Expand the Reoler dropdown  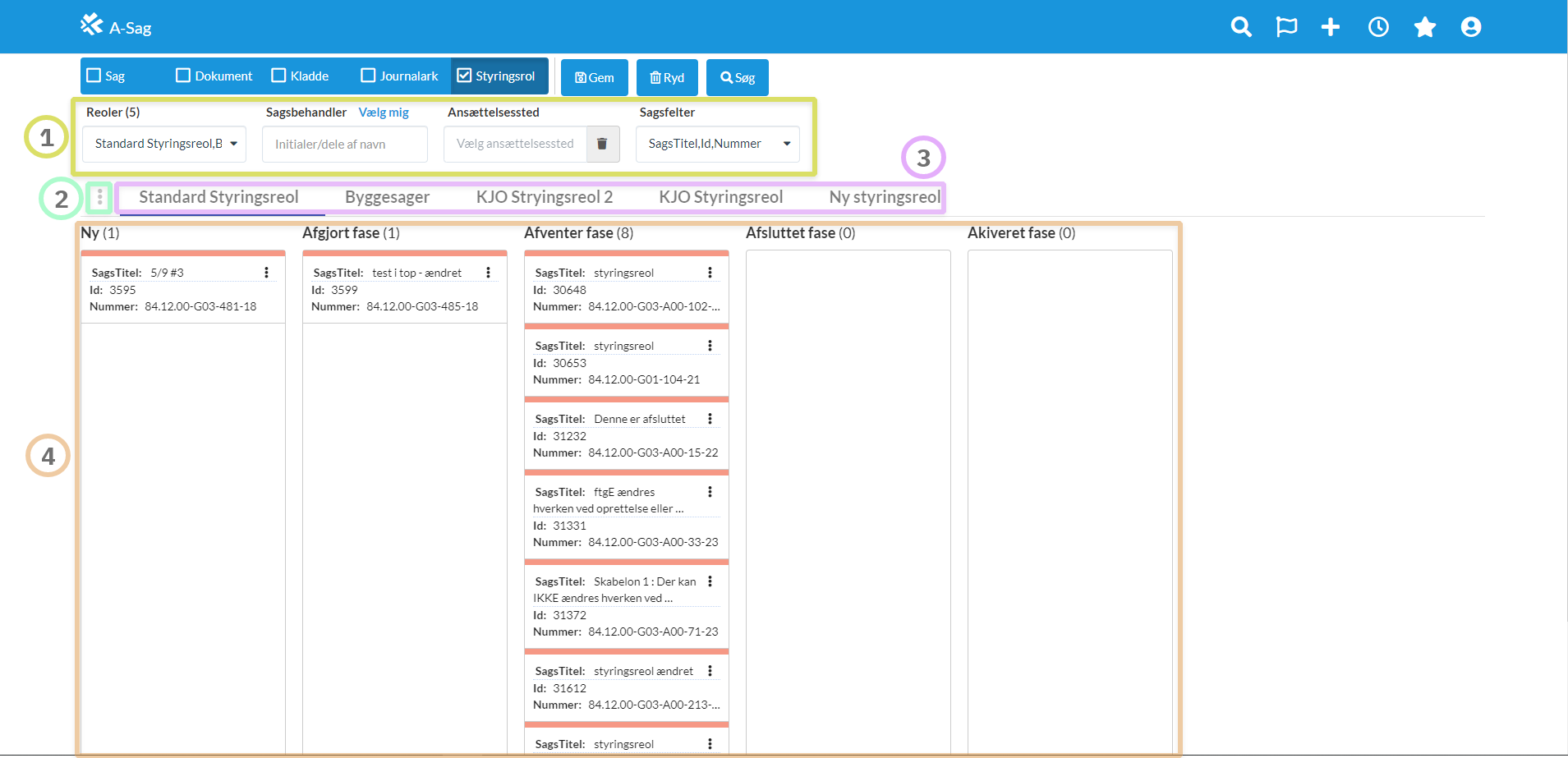click(x=164, y=144)
